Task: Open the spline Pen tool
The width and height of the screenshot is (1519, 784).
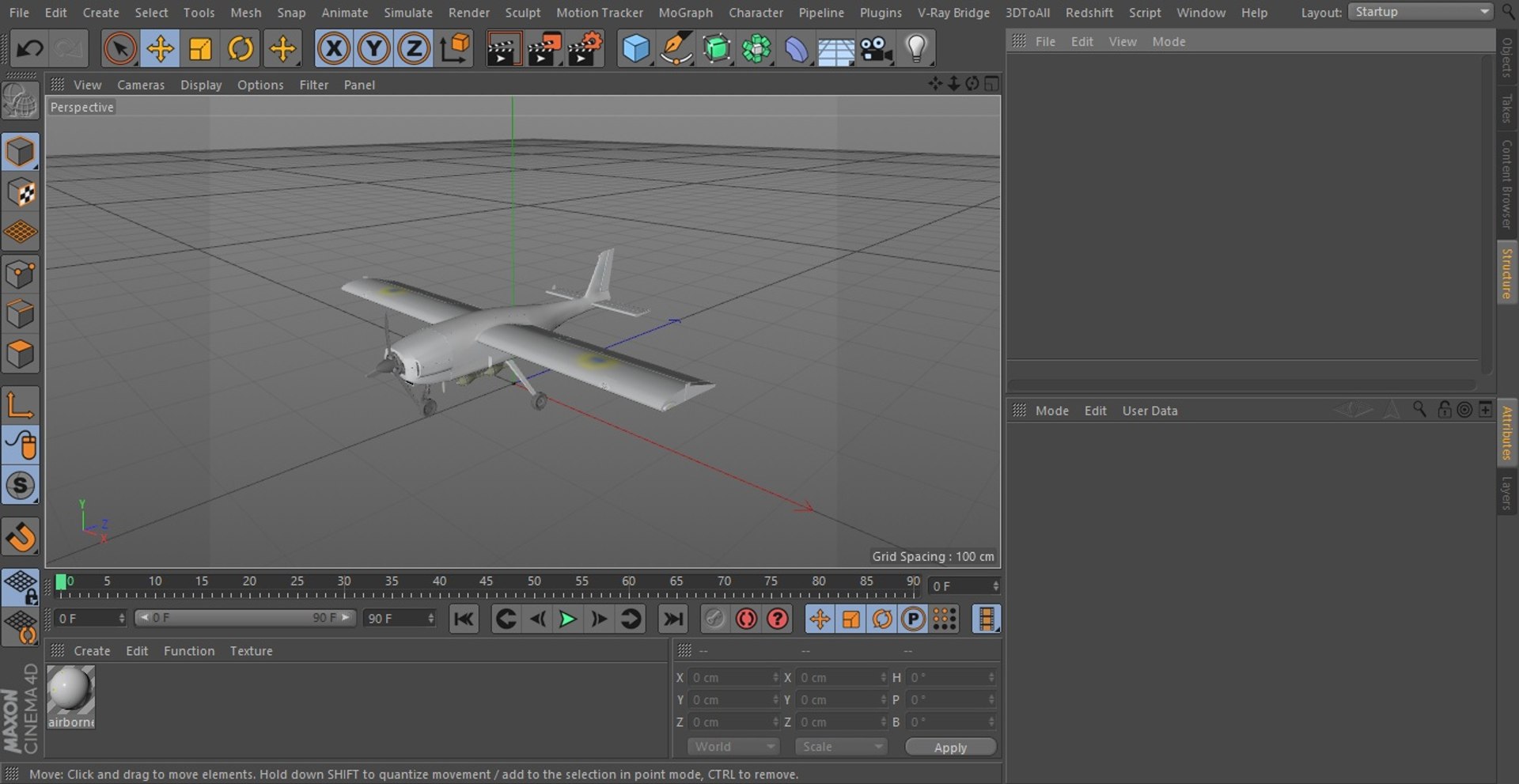Action: click(x=676, y=49)
